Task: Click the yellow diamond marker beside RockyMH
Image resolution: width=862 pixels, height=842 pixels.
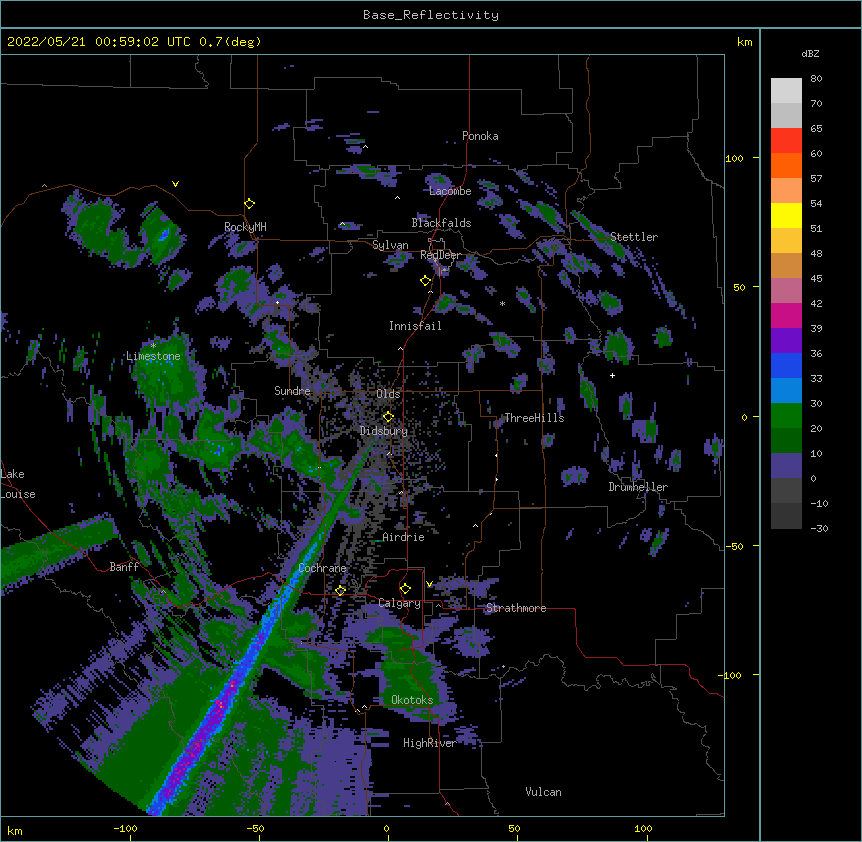Action: 250,204
